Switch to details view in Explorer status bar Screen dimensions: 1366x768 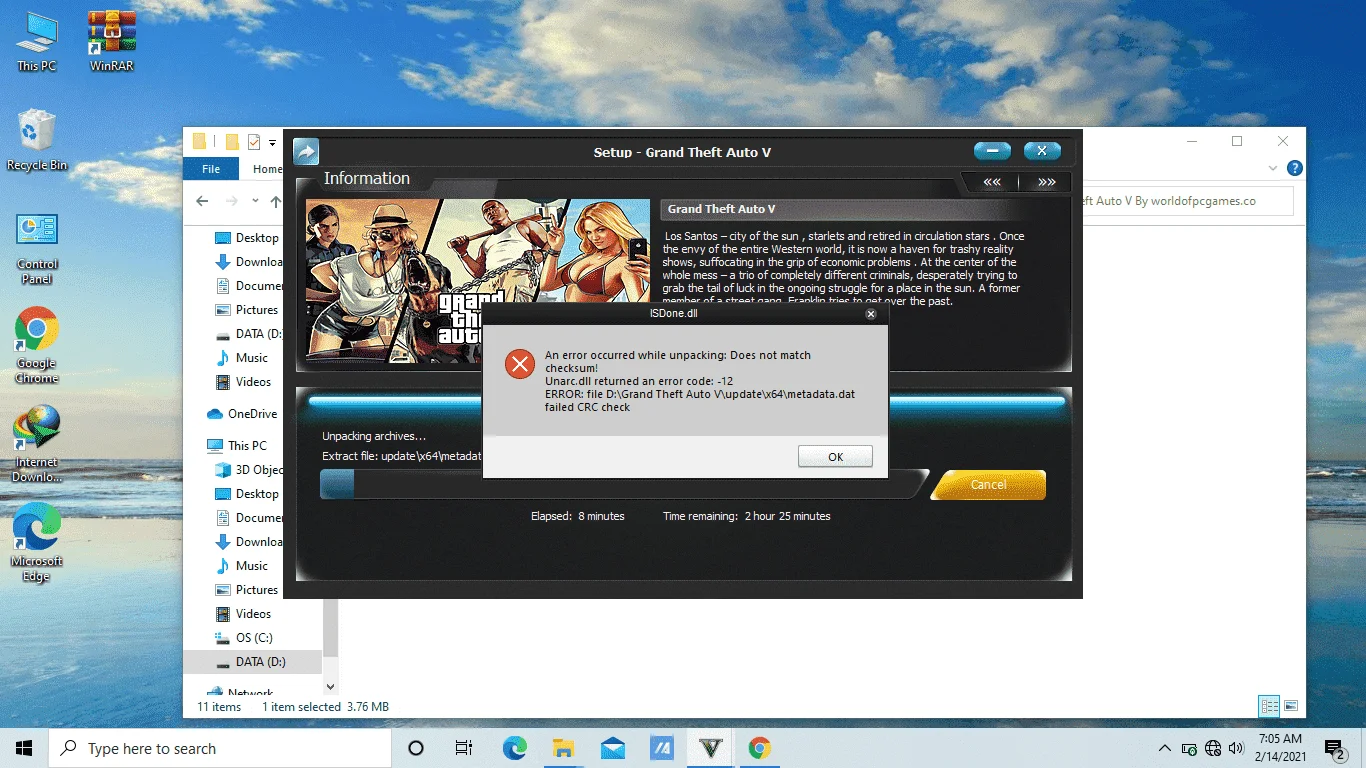click(1269, 706)
